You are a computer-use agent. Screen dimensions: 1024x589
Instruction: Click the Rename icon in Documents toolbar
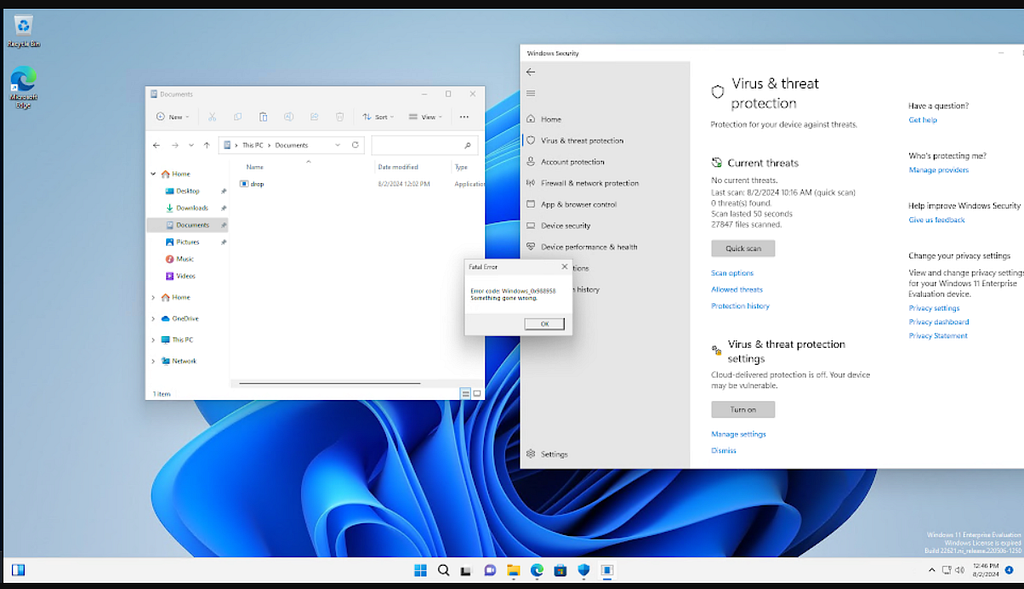click(289, 117)
